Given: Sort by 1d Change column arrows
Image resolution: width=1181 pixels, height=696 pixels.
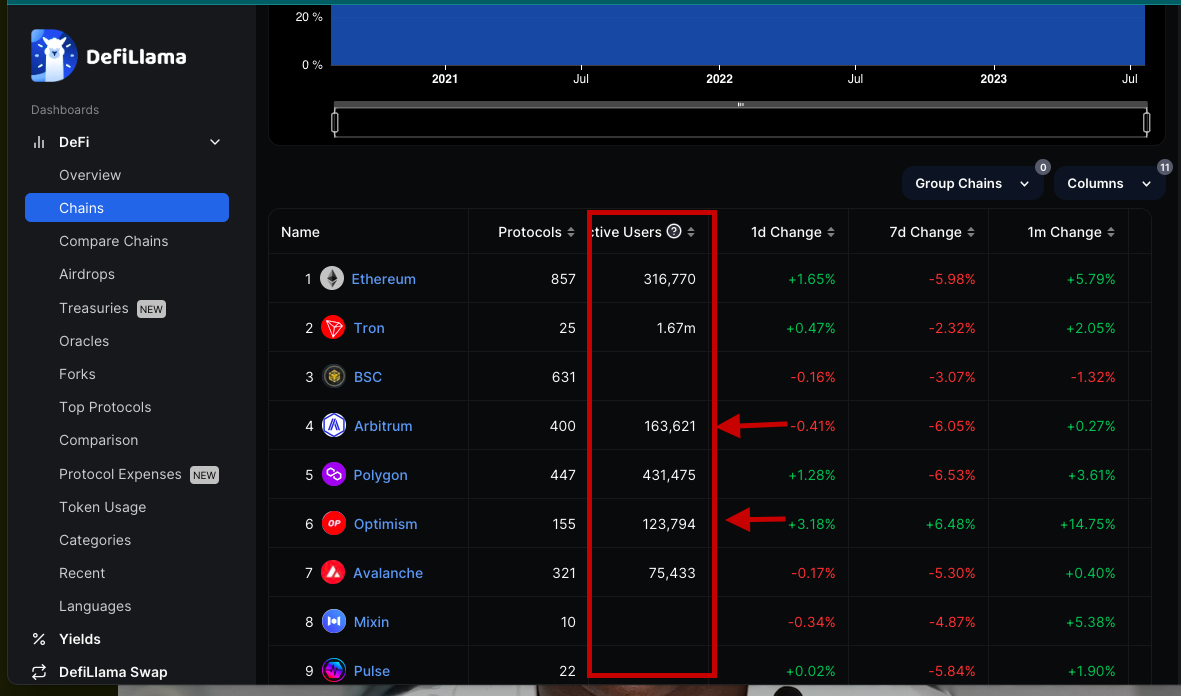Looking at the screenshot, I should 831,232.
